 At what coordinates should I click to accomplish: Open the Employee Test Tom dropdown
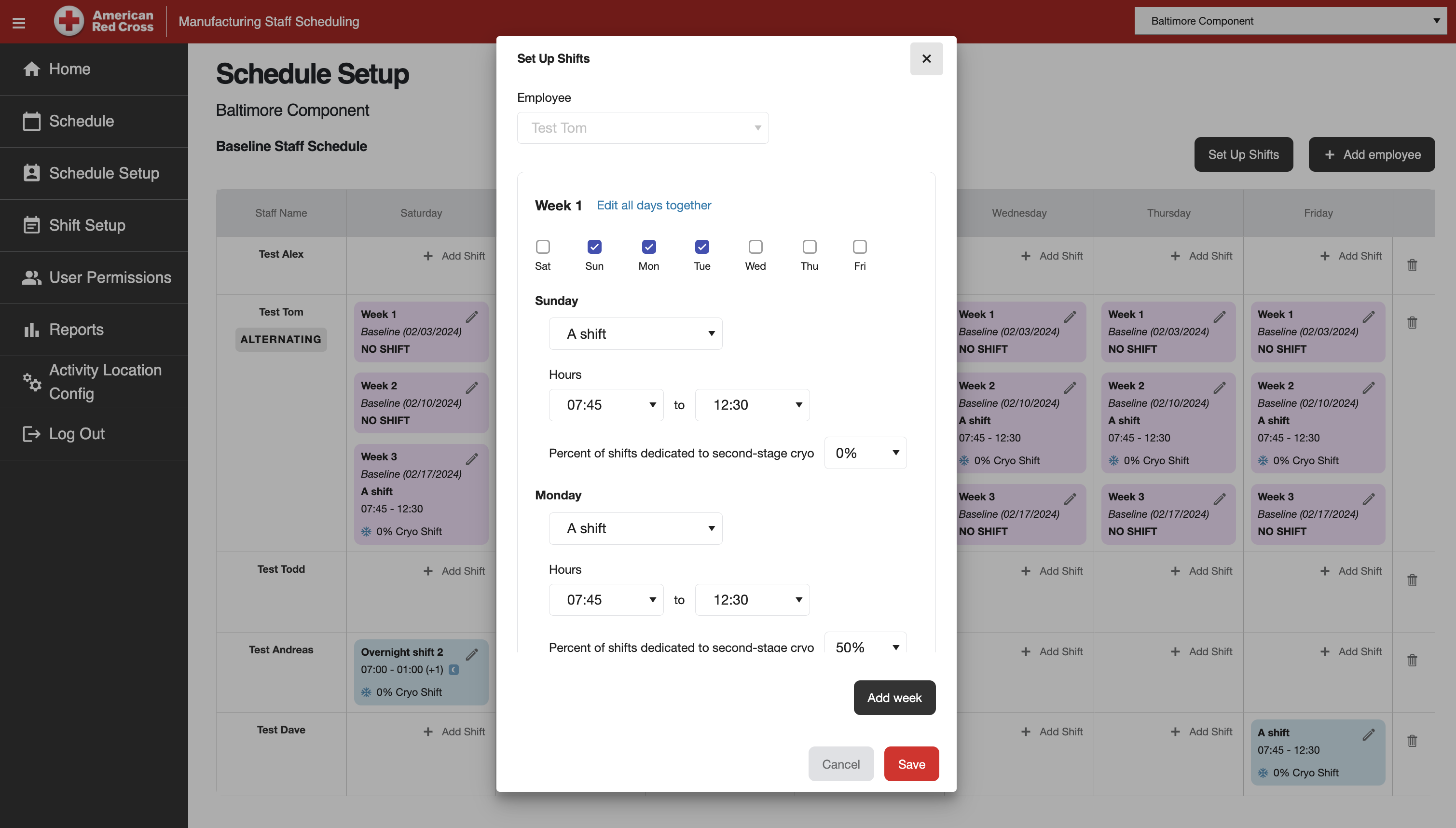click(x=643, y=128)
